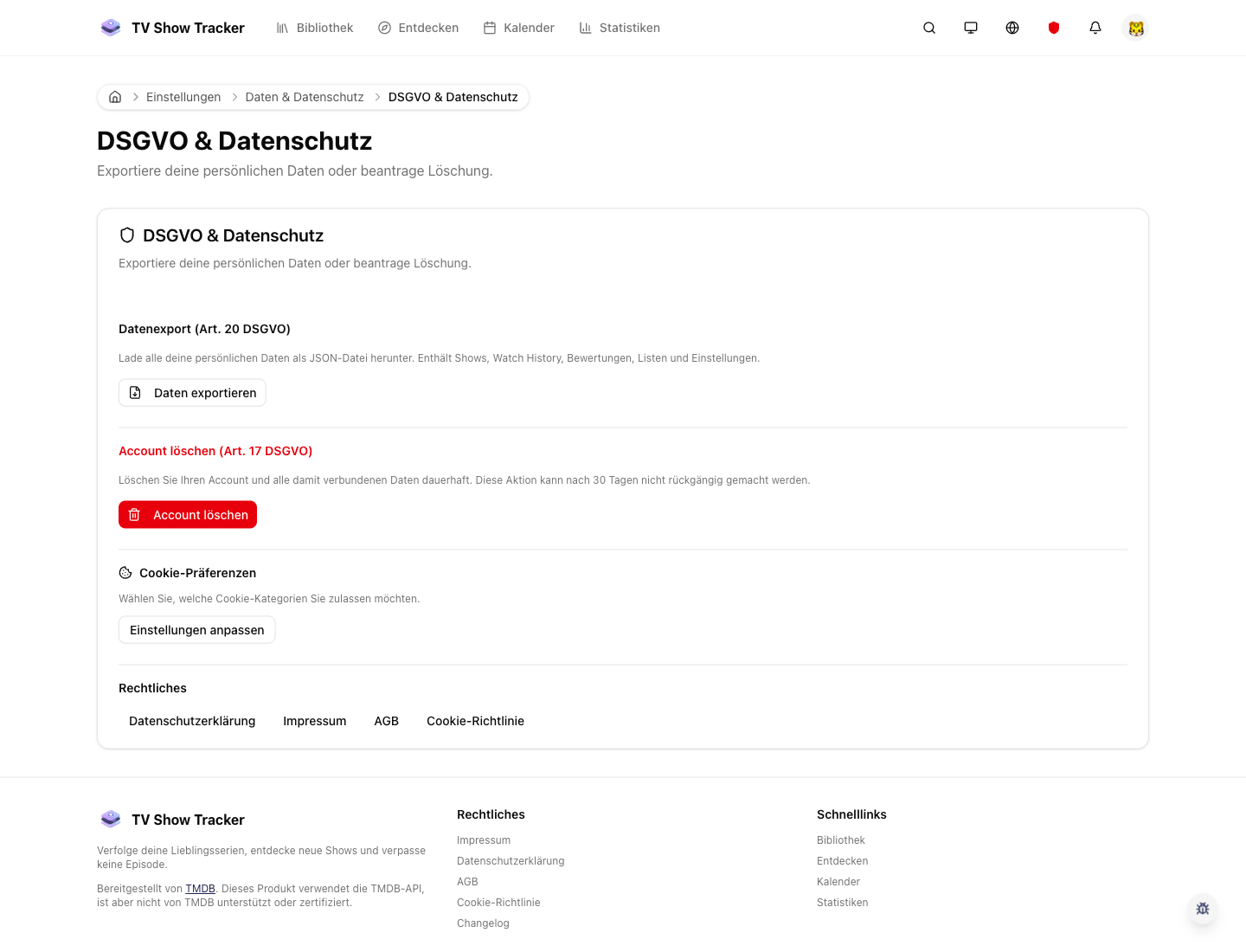Click the red Account löschen button
The image size is (1246, 952).
click(187, 514)
